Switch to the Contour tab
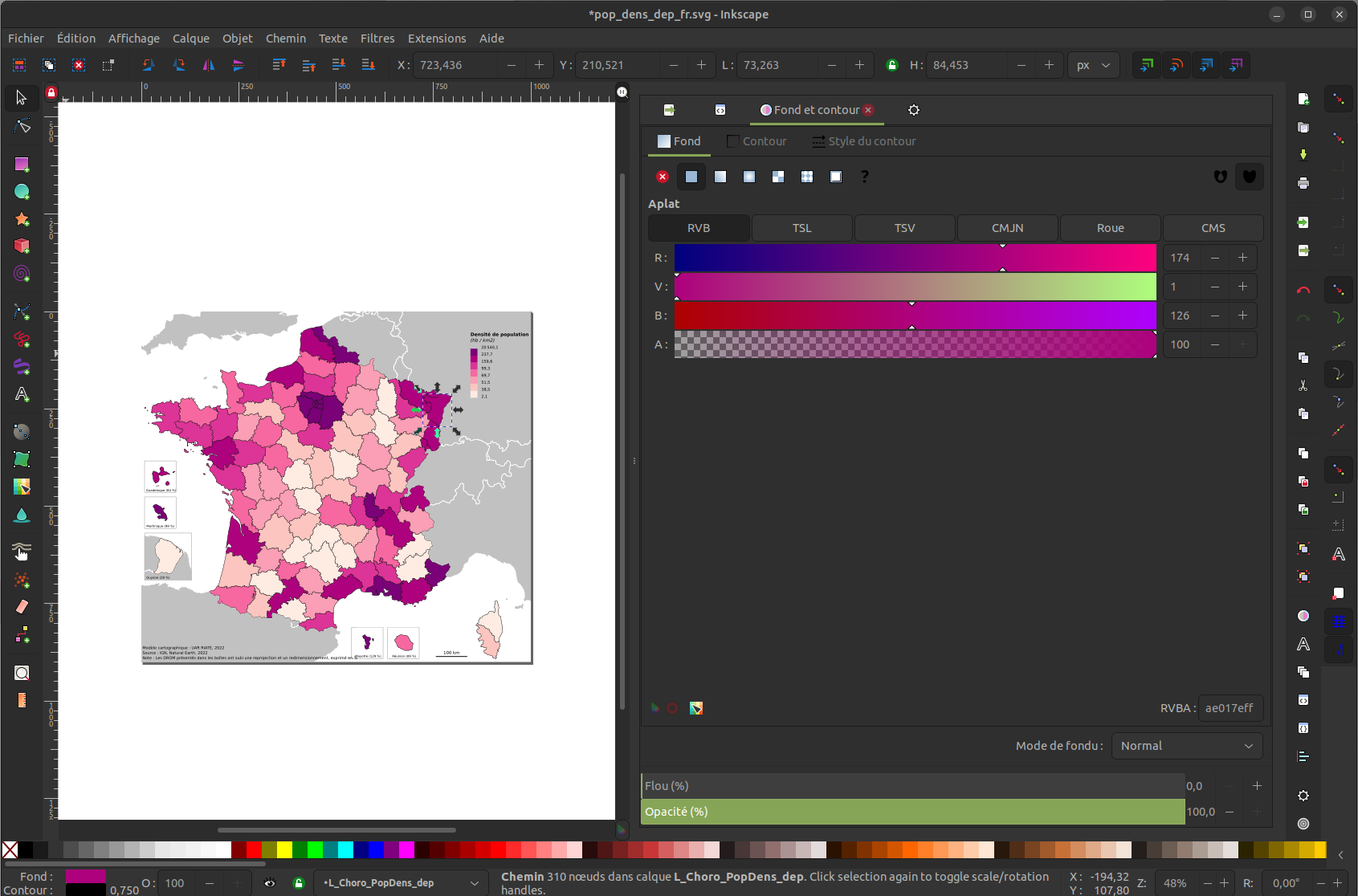Screen dimensions: 1358x896 click(756, 141)
